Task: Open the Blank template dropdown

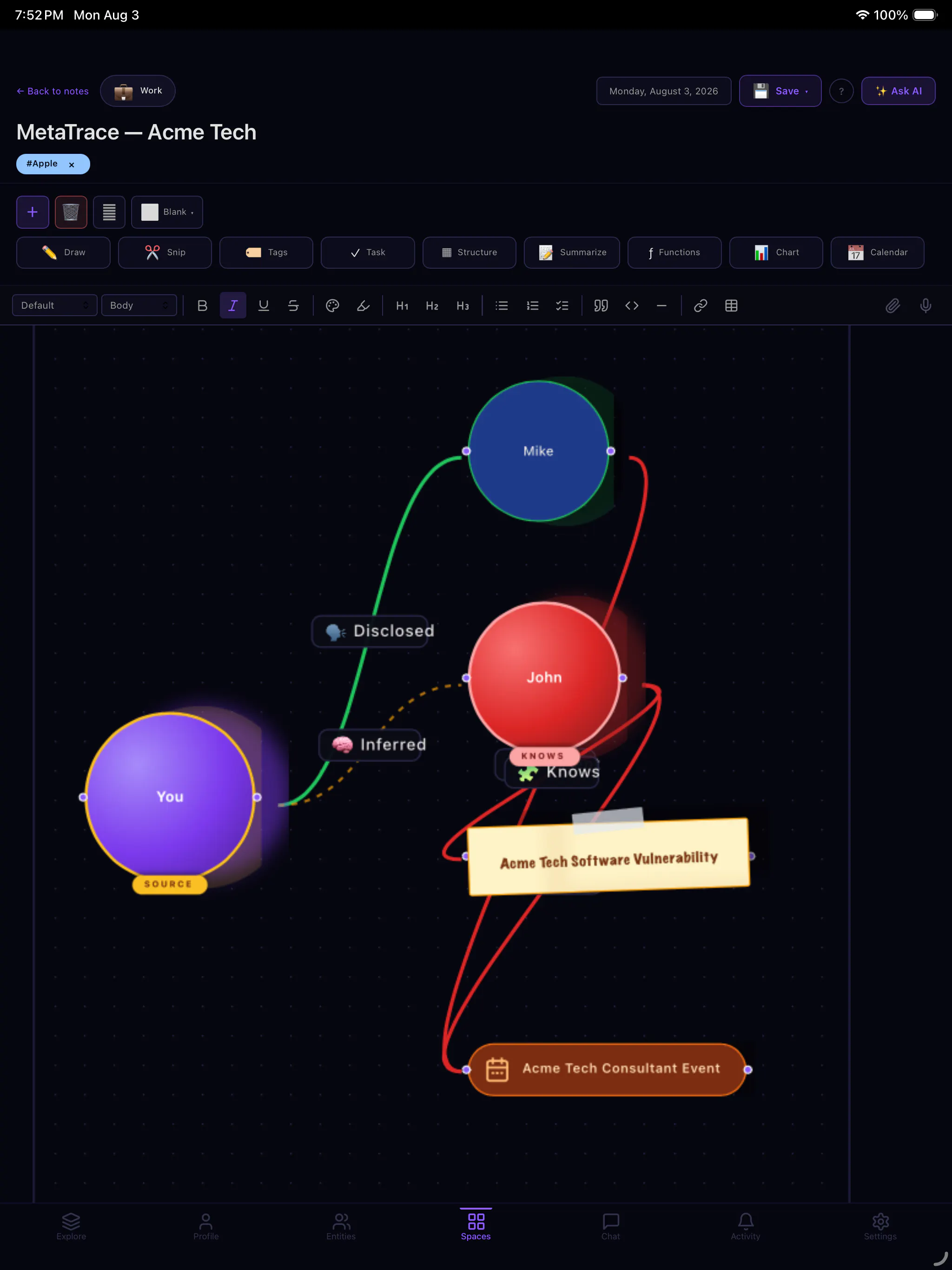Action: 167,212
